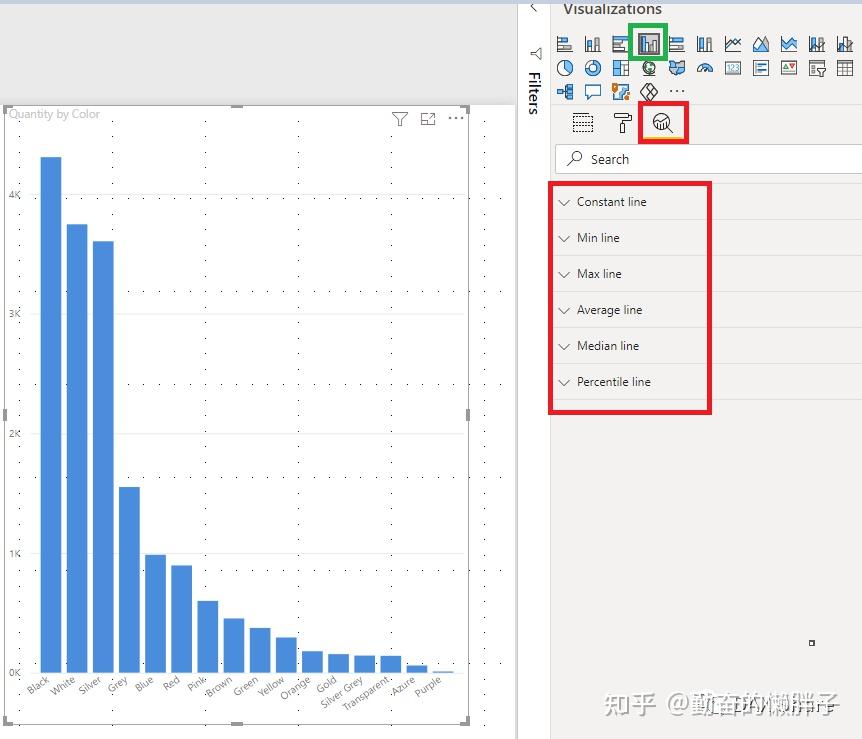Select the gauge visualization
Viewport: 862px width, 739px height.
coord(703,68)
